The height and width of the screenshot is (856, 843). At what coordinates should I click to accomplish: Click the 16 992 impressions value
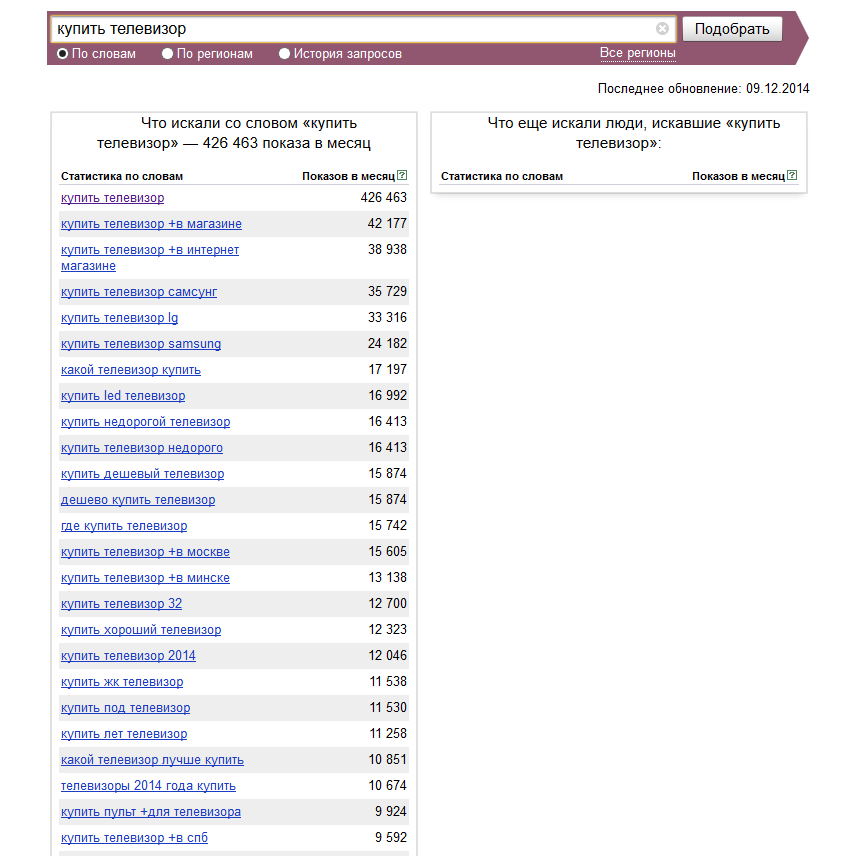[x=387, y=396]
